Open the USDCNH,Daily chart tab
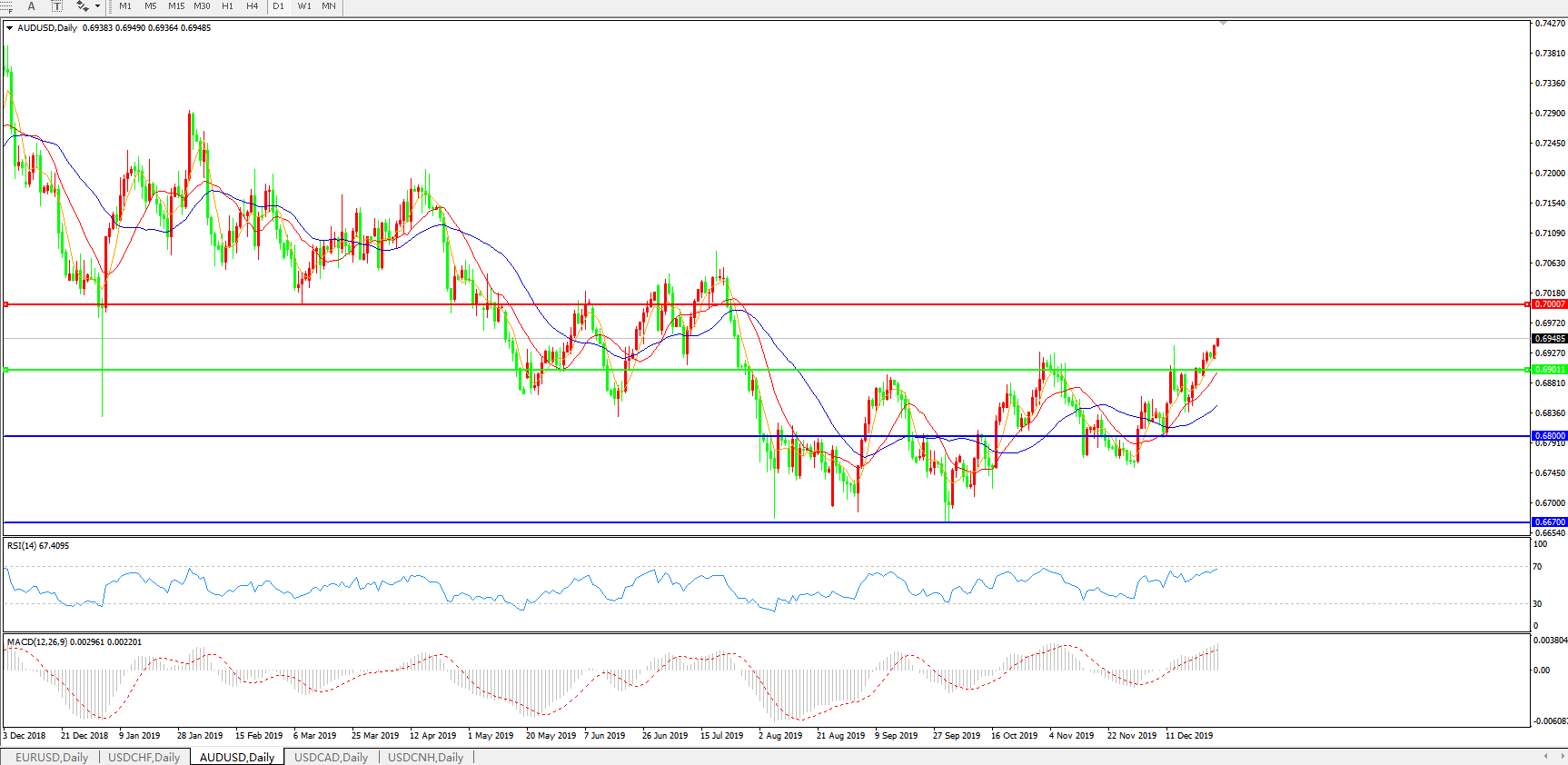This screenshot has height=765, width=1568. (x=425, y=757)
